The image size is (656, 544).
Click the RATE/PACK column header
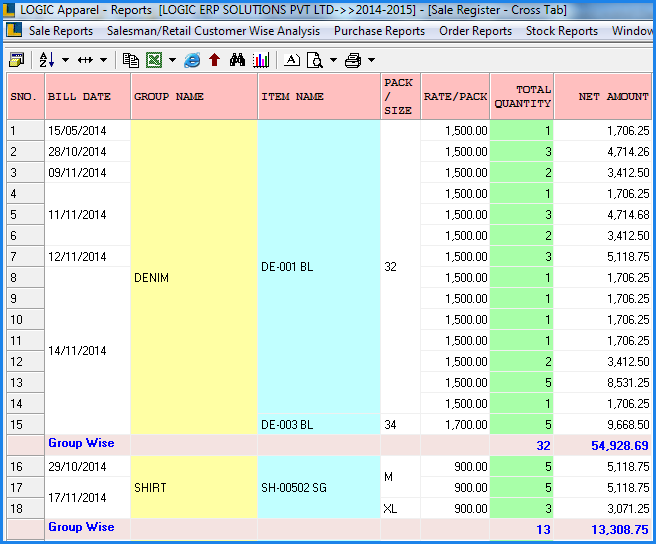[455, 97]
